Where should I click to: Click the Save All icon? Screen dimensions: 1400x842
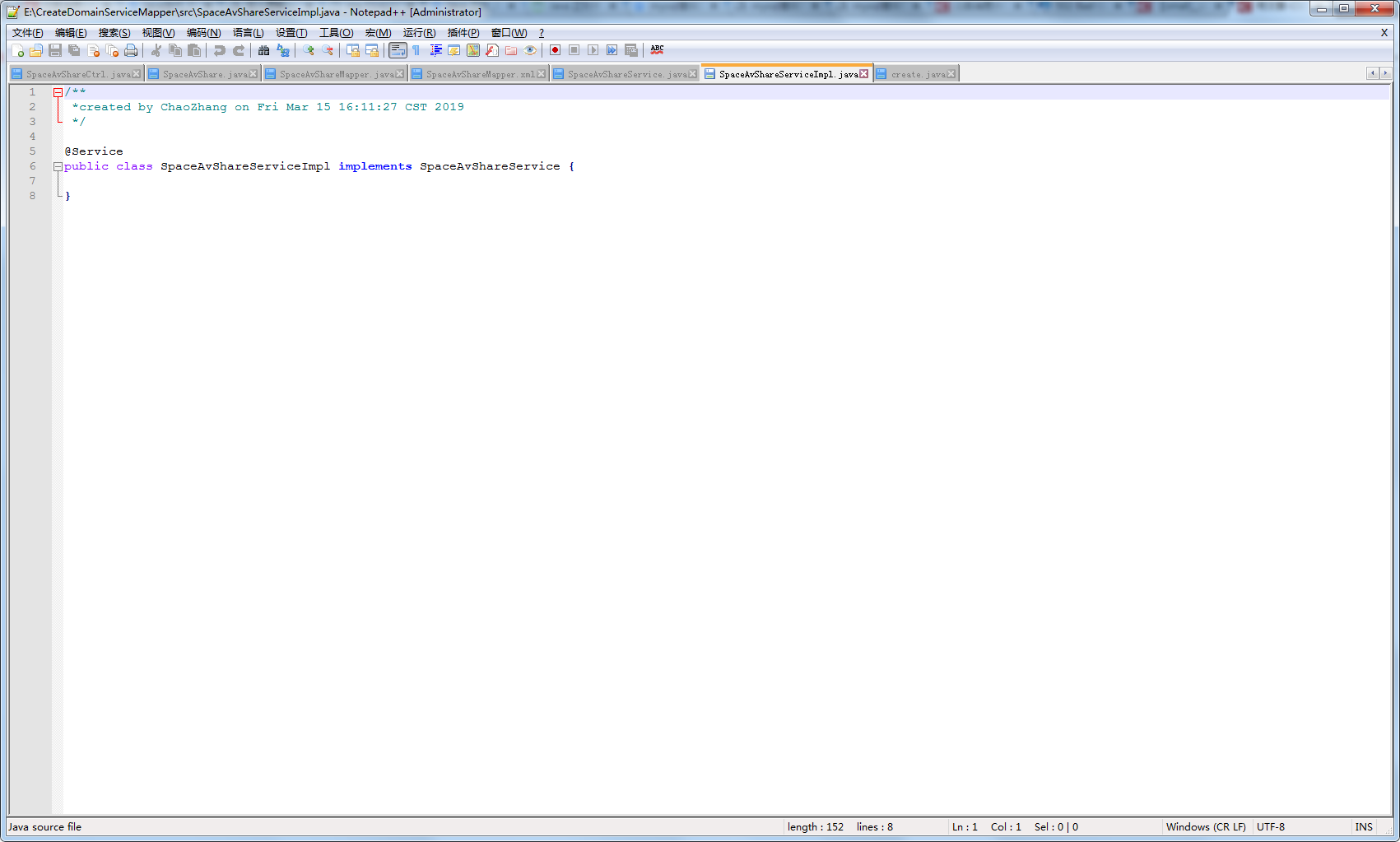(x=74, y=50)
